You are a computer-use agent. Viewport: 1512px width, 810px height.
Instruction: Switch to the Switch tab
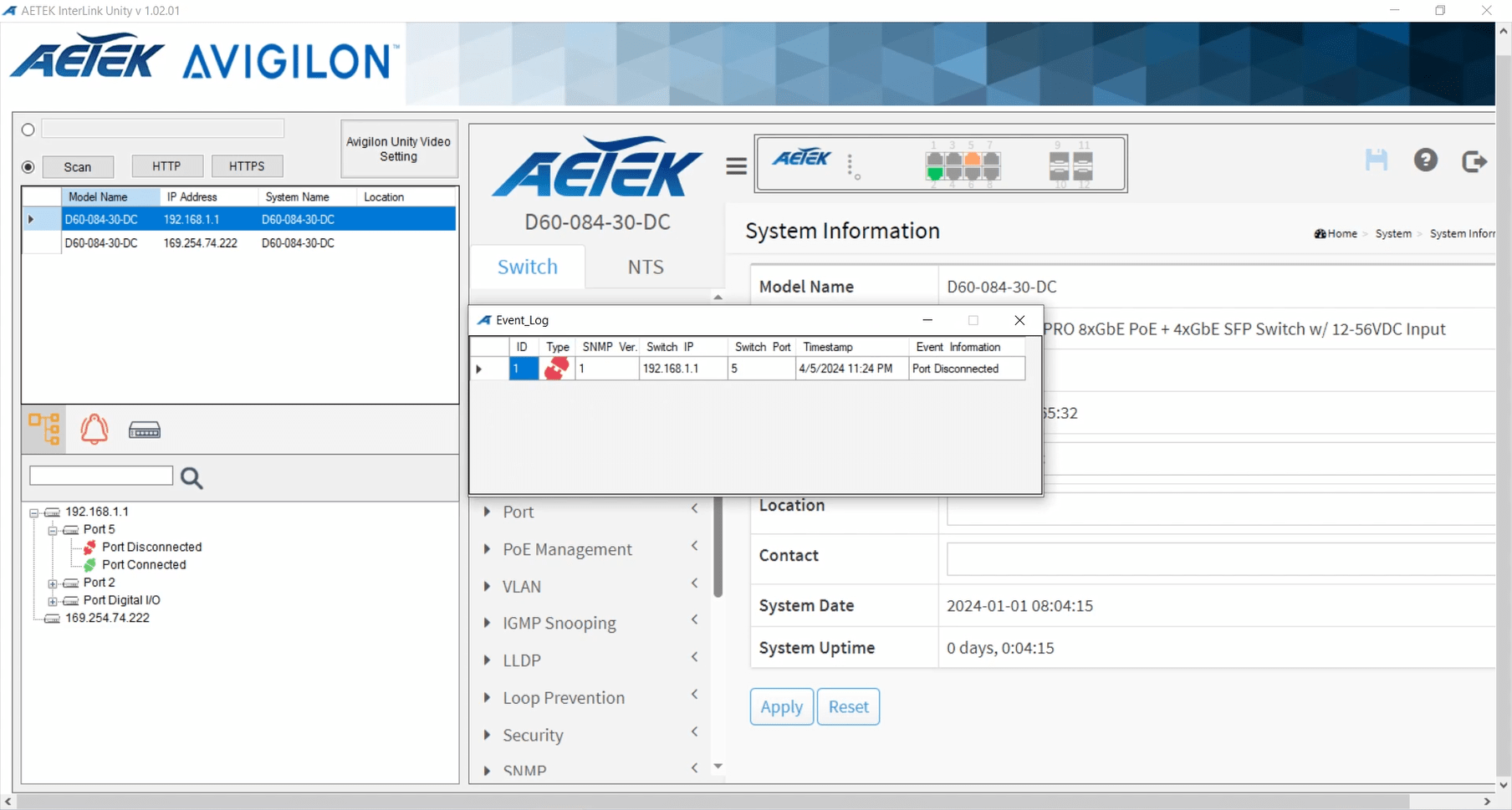click(527, 267)
